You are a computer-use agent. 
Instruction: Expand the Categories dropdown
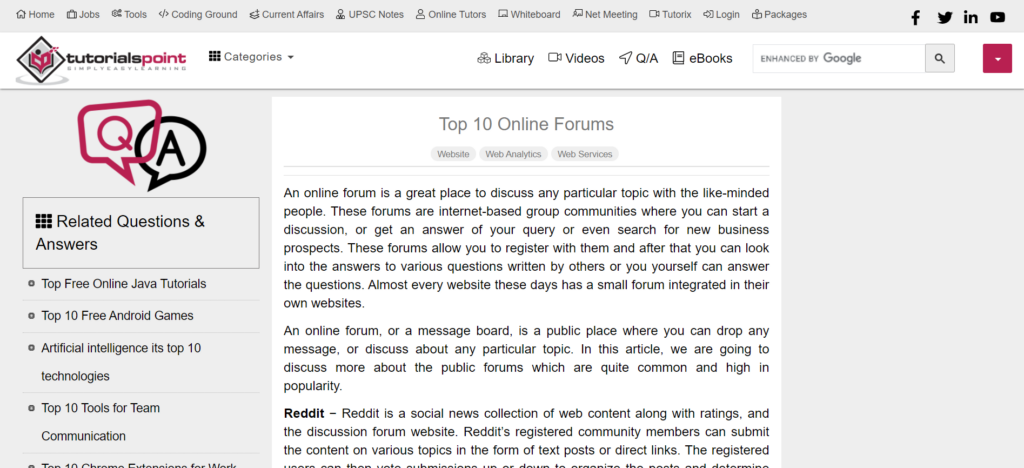click(x=251, y=57)
